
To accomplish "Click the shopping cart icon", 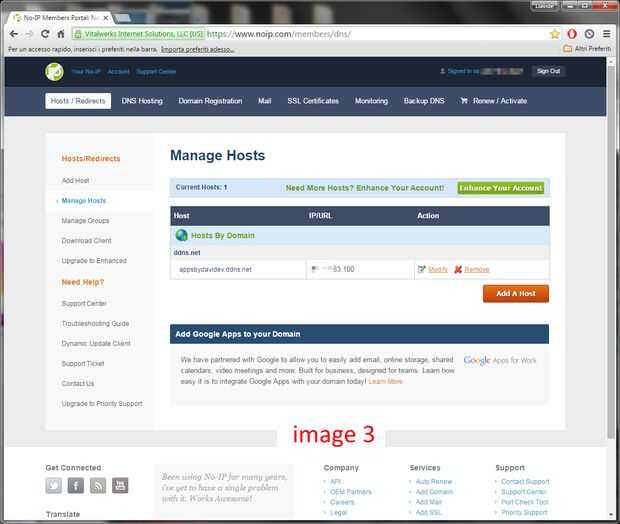I will (x=464, y=101).
